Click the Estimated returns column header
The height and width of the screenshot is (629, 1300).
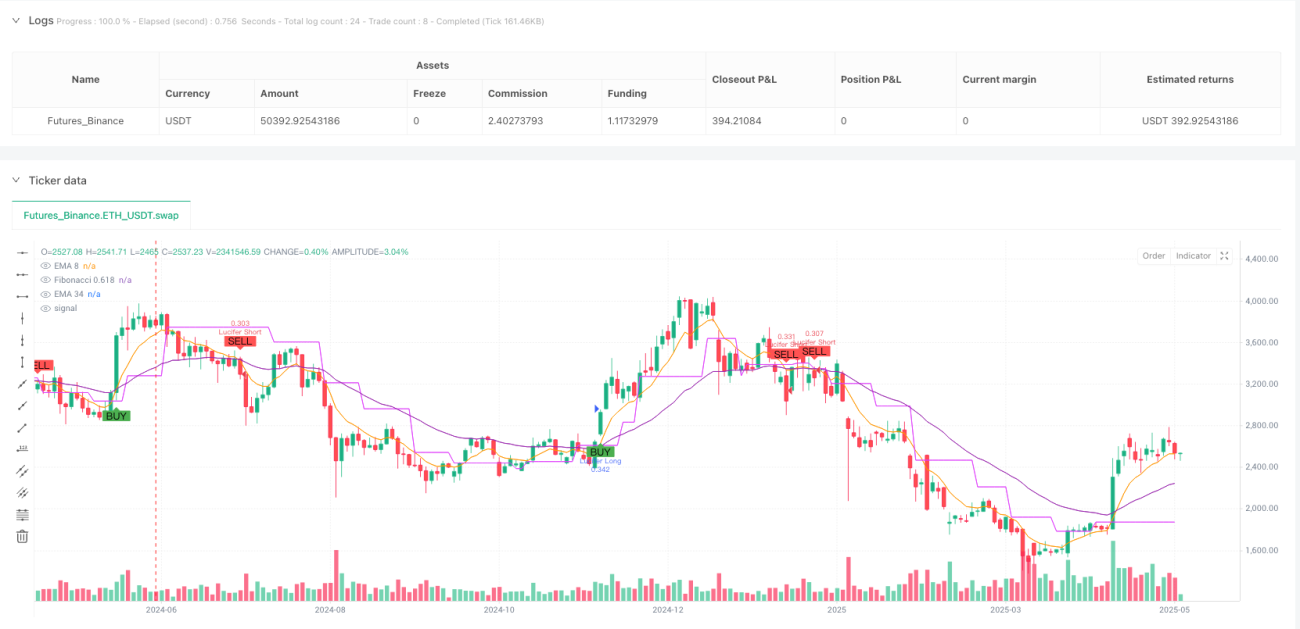[x=1190, y=79]
